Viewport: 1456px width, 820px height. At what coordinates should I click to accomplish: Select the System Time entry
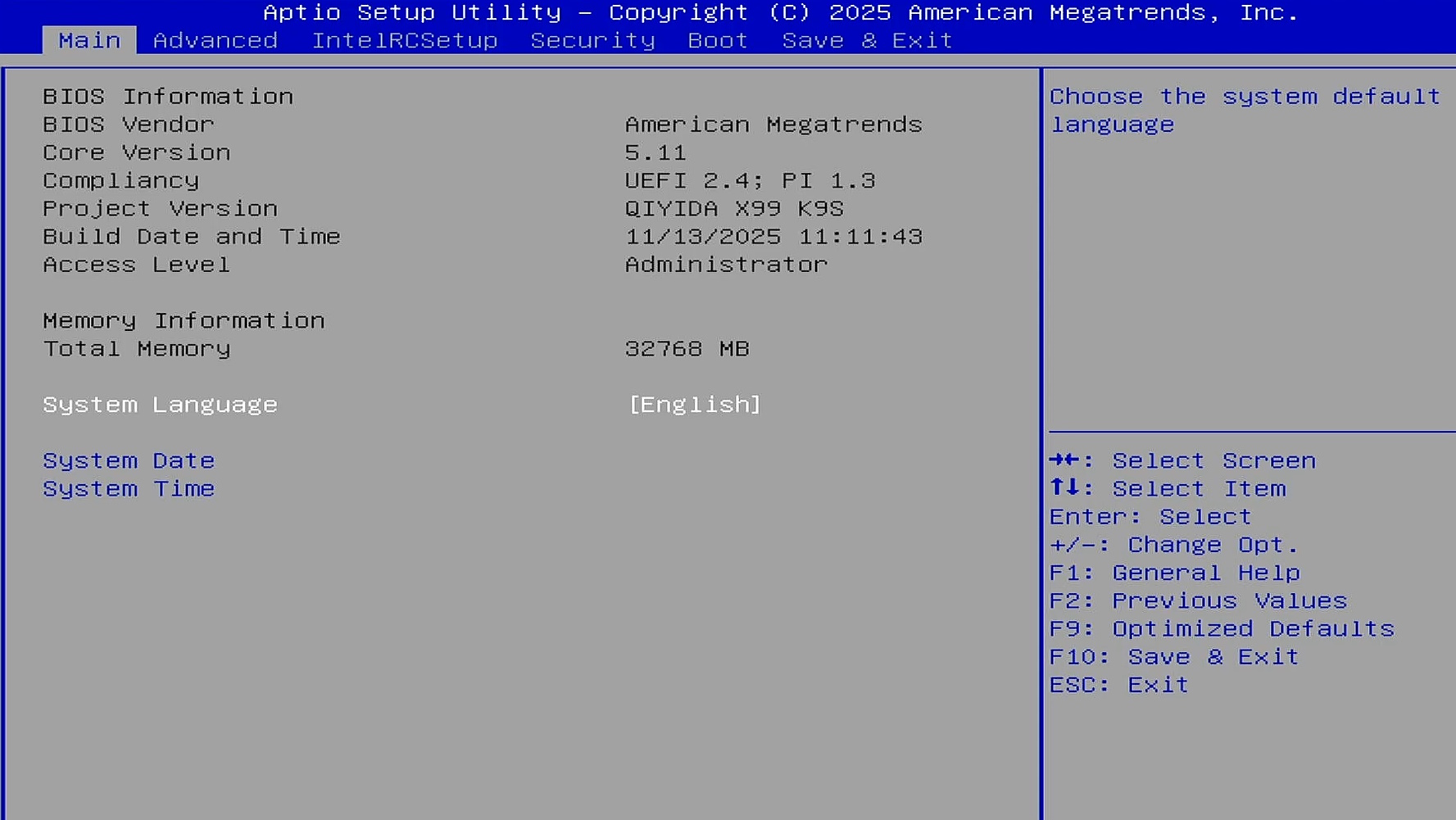[129, 489]
